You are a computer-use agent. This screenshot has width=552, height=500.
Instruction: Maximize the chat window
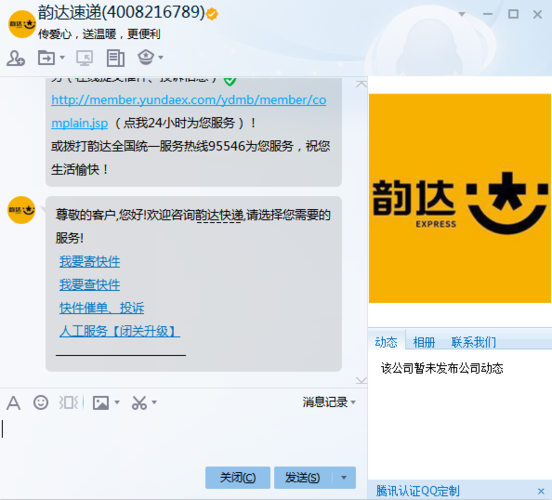click(x=513, y=14)
